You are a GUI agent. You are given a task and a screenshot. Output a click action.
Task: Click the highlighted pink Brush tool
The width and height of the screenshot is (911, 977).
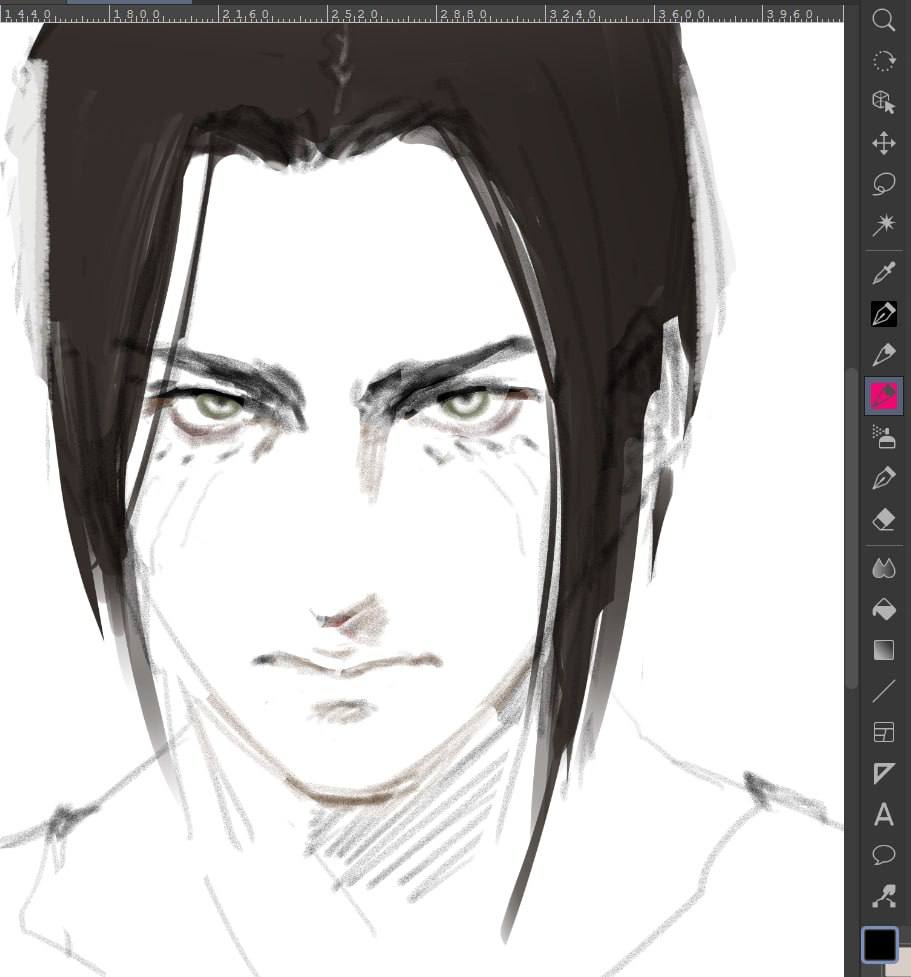[884, 396]
